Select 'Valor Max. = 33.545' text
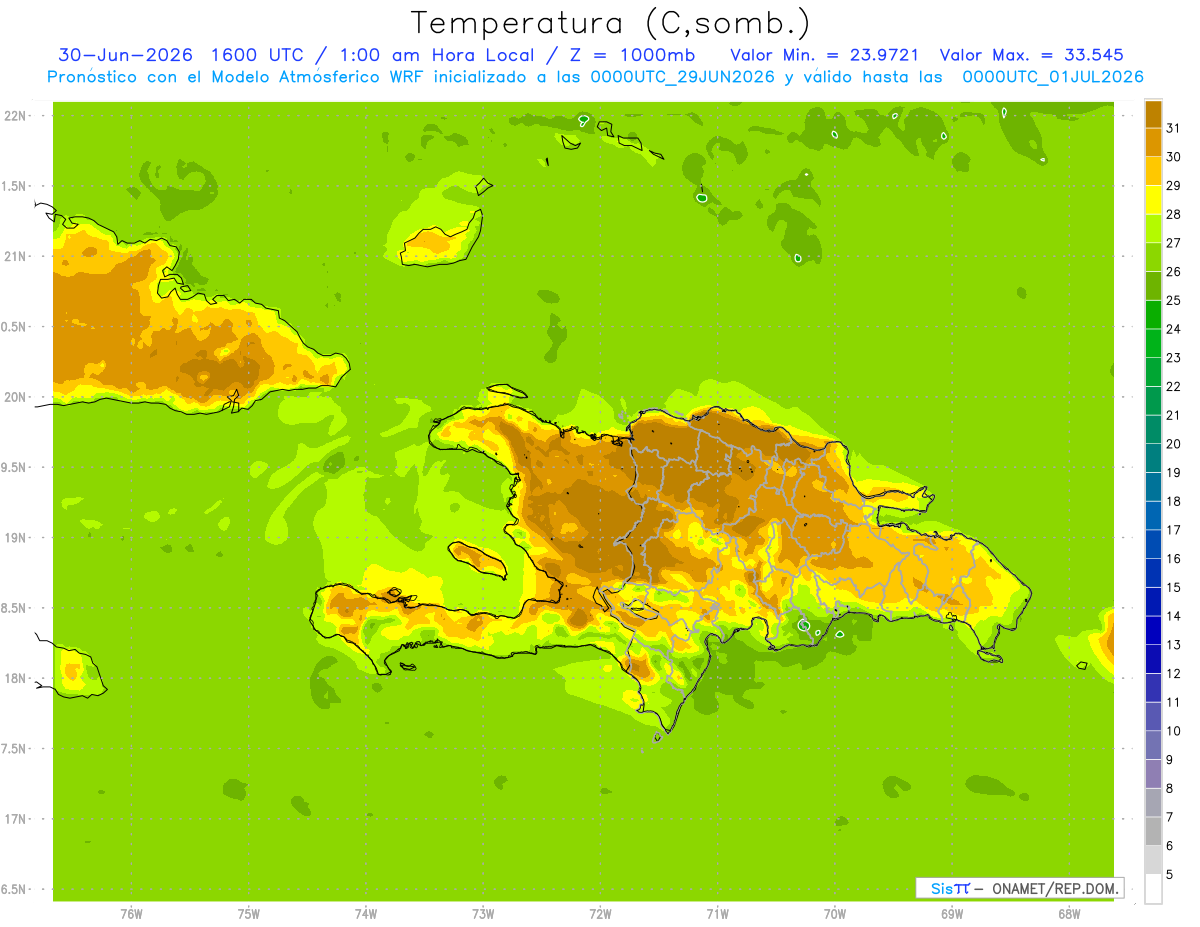1200x927 pixels. (1032, 55)
